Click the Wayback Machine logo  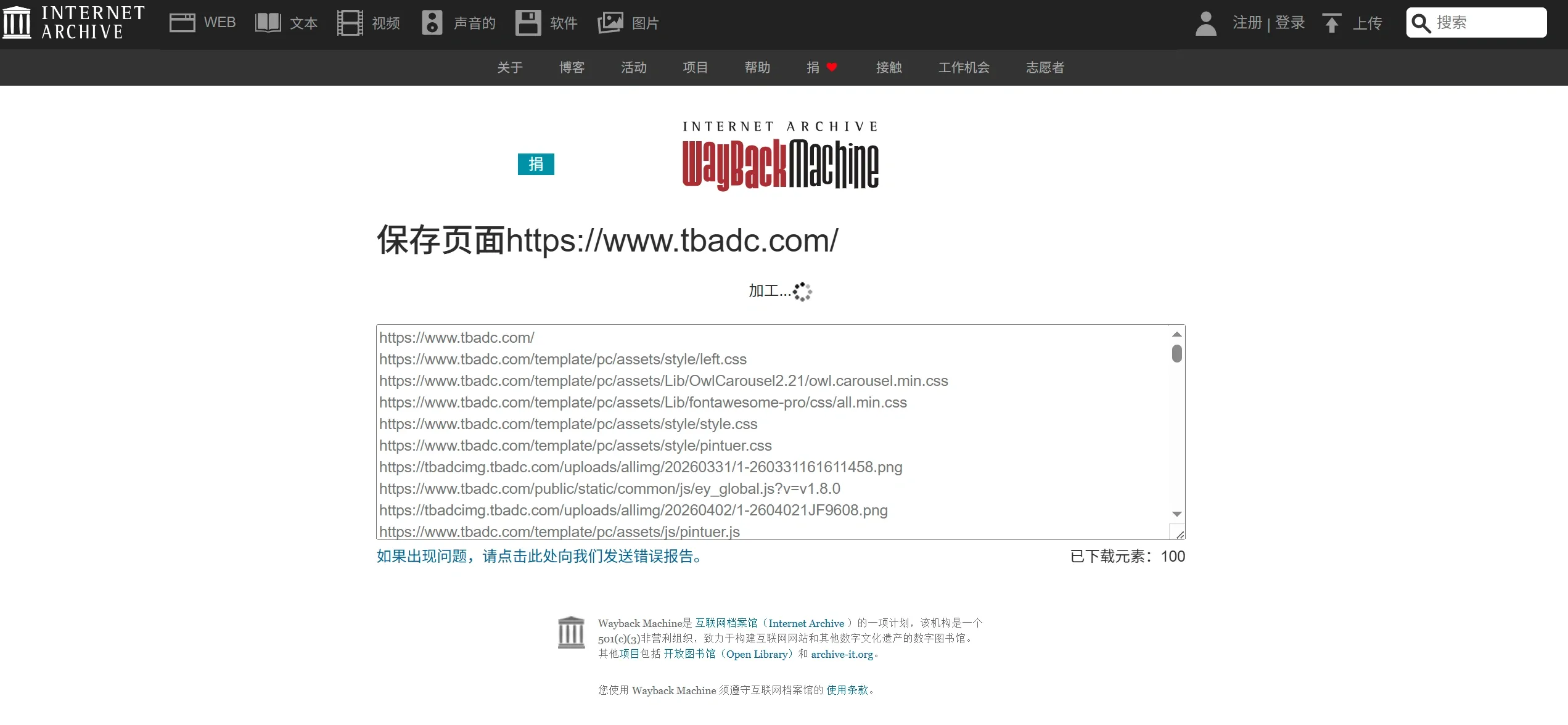pyautogui.click(x=780, y=156)
